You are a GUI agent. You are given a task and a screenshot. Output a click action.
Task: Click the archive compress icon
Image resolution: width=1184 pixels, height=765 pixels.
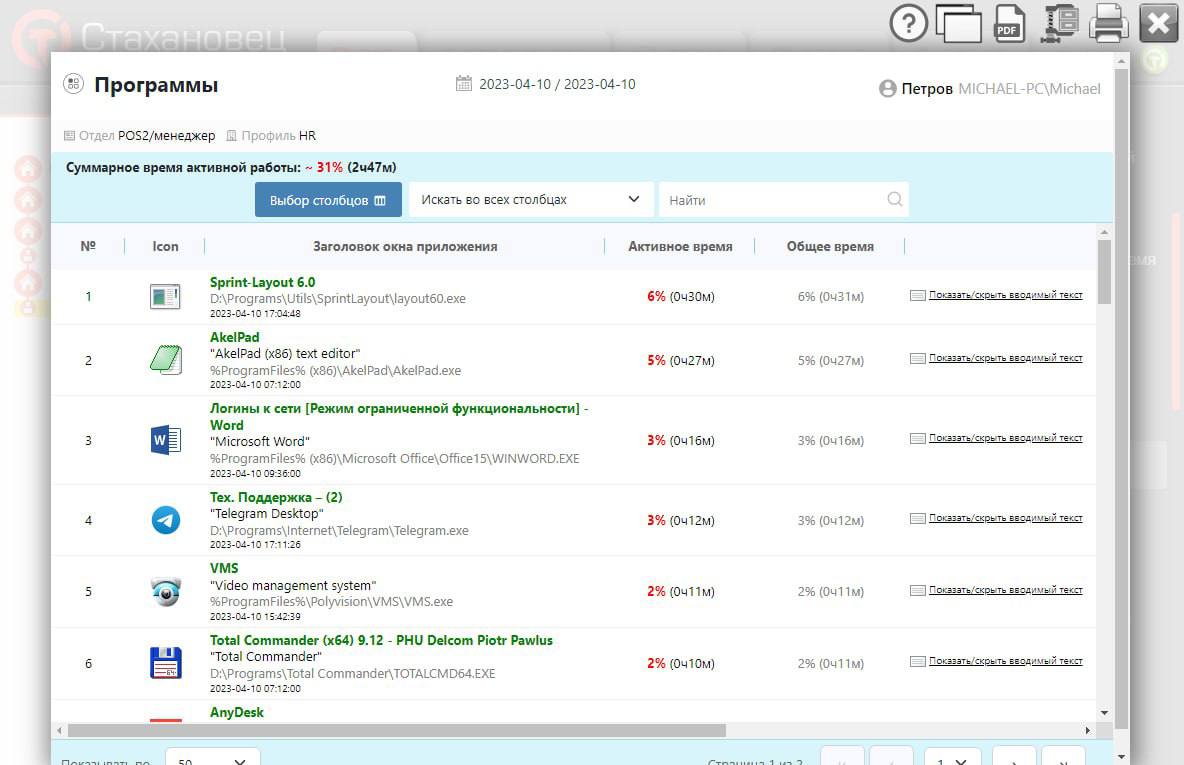click(x=1058, y=23)
